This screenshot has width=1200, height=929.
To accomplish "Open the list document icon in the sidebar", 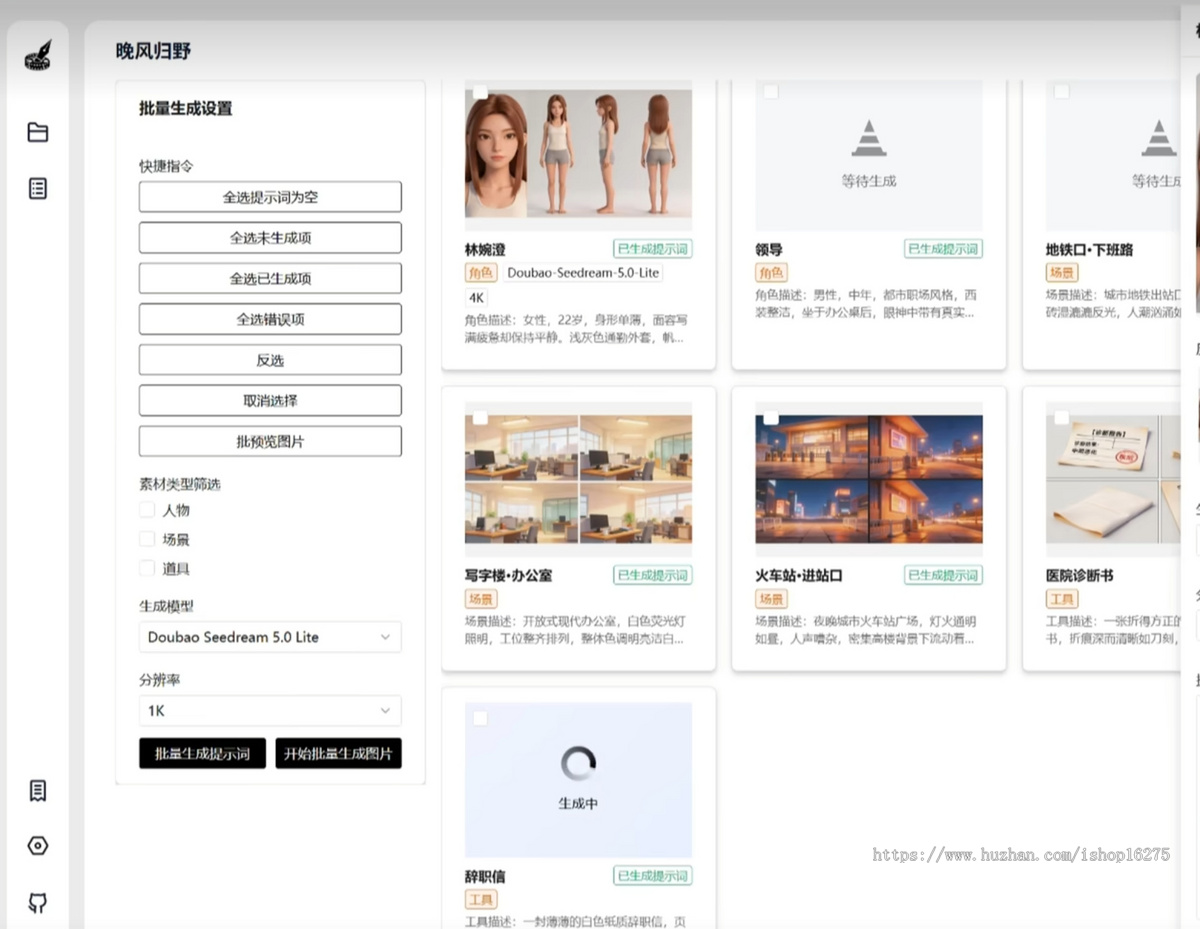I will point(38,188).
